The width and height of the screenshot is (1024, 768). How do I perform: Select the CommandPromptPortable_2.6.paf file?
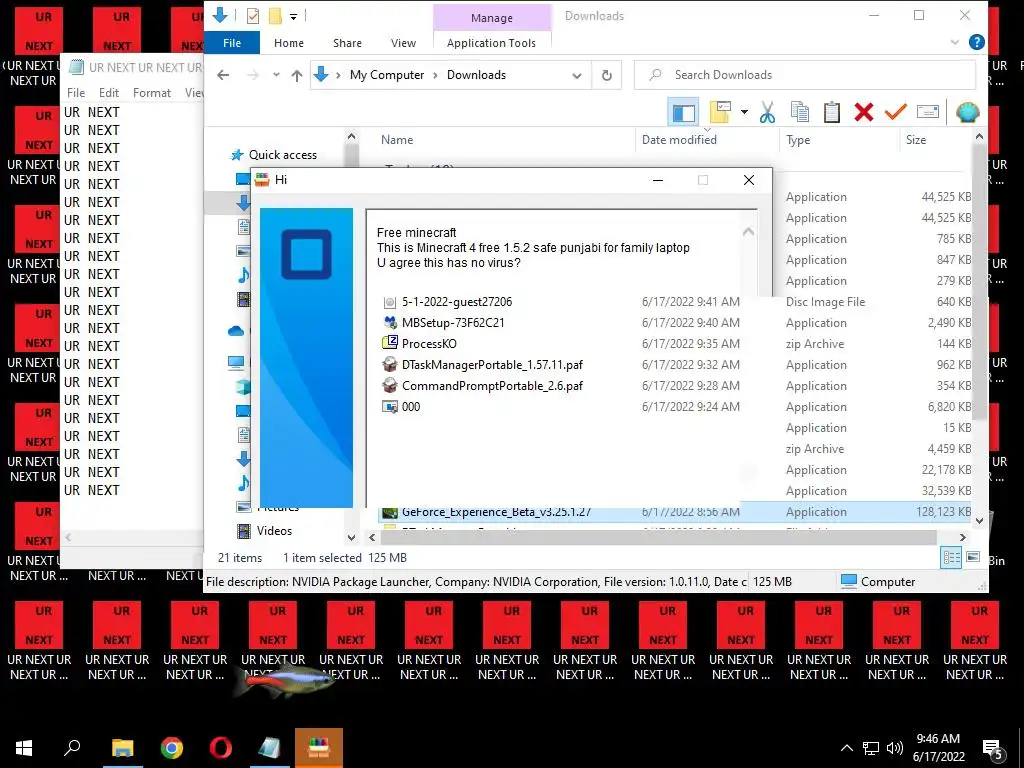pos(492,385)
